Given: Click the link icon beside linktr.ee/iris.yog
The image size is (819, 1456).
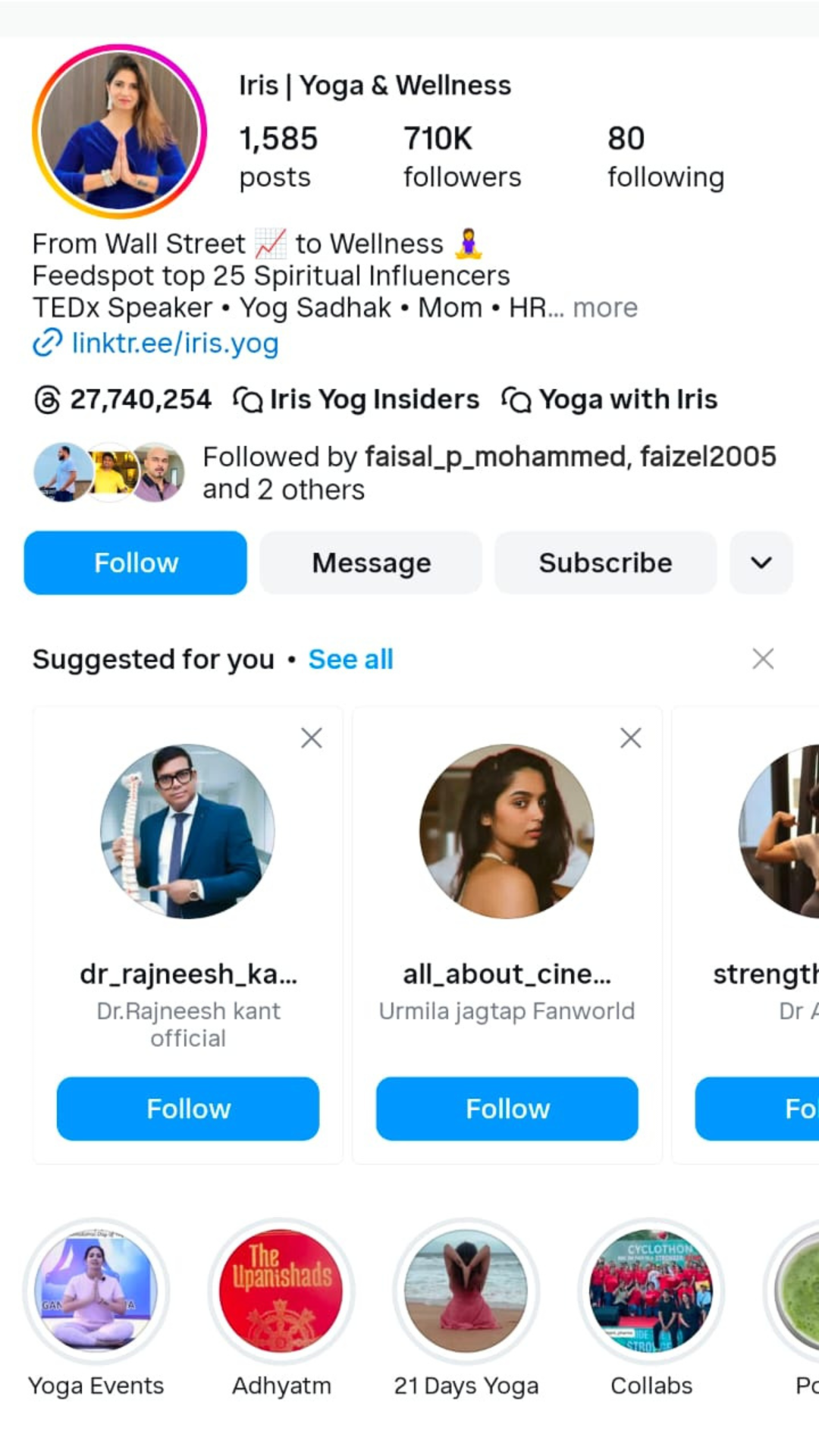Looking at the screenshot, I should (x=47, y=344).
